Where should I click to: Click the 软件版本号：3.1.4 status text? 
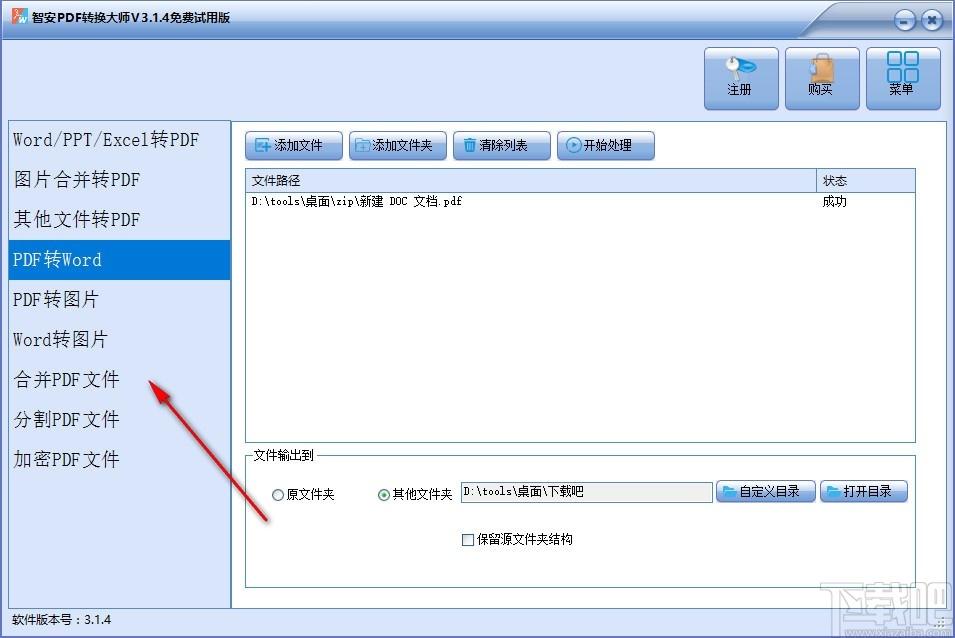[x=62, y=620]
